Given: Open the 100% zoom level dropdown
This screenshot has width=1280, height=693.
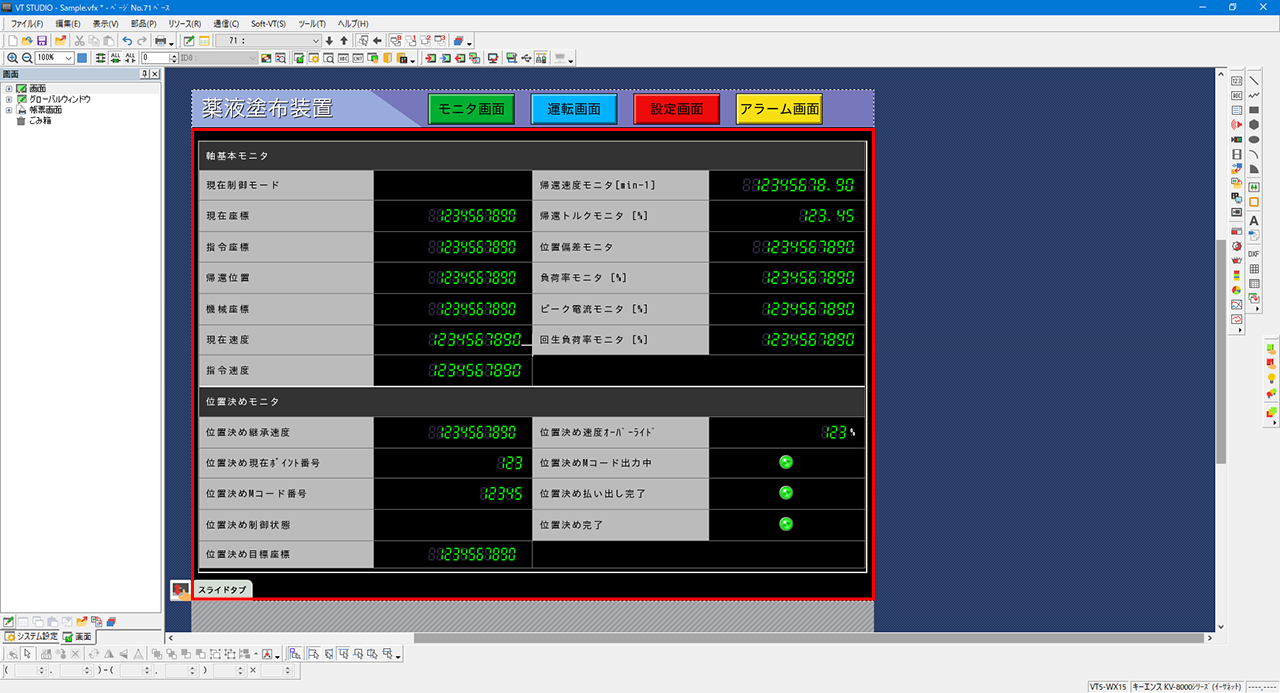Looking at the screenshot, I should tap(68, 58).
